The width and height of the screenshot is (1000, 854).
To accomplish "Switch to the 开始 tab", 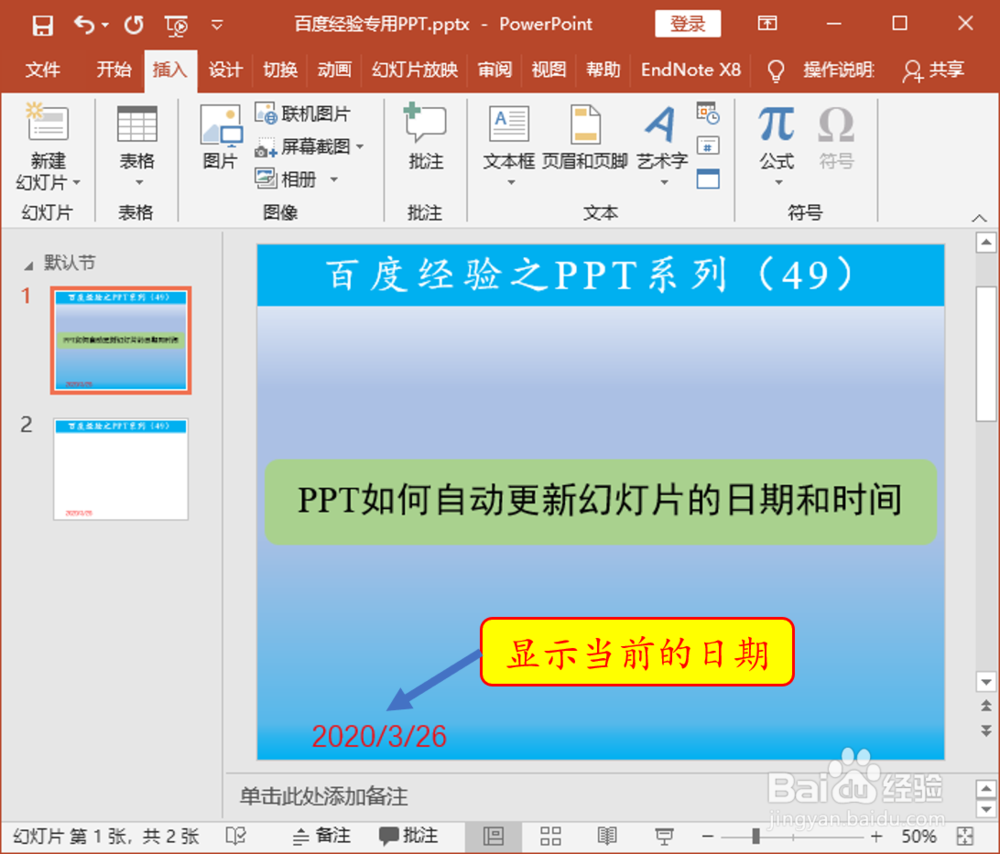I will pos(114,69).
